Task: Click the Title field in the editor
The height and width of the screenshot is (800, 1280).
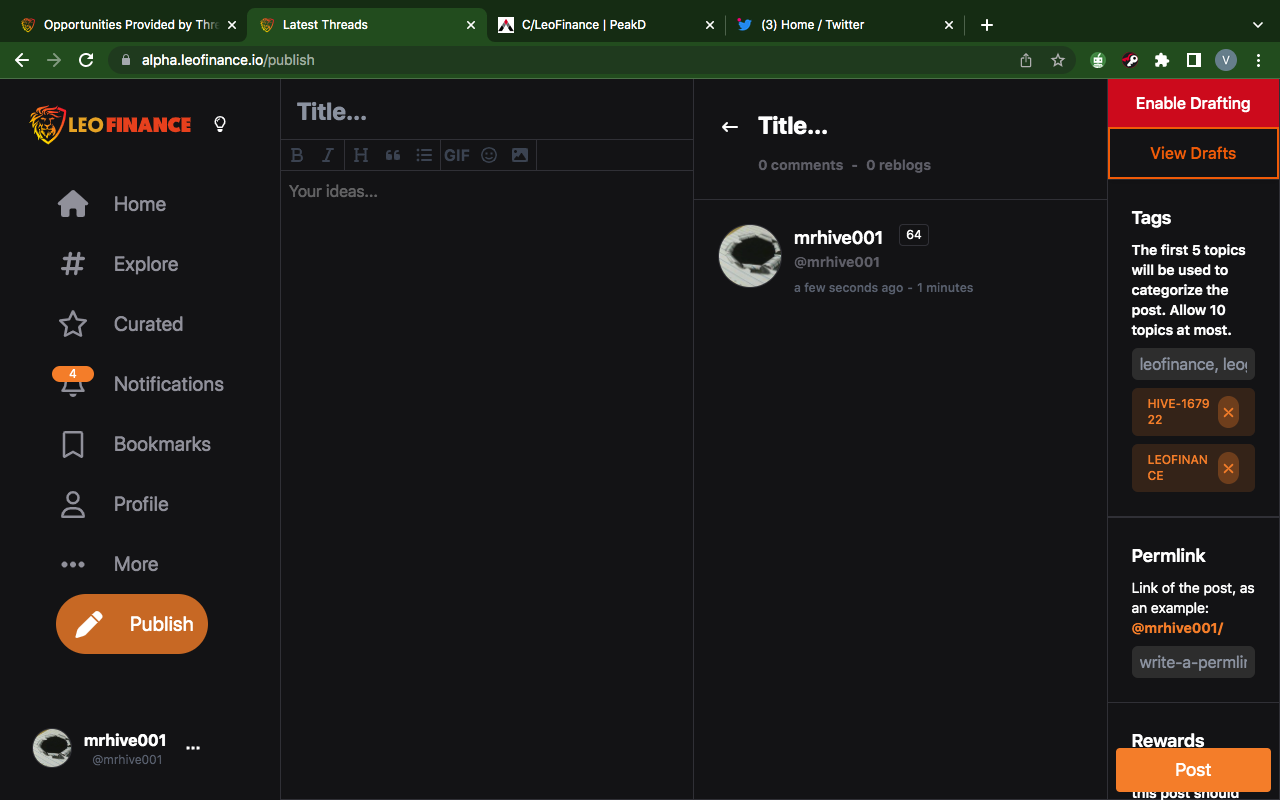Action: point(486,112)
